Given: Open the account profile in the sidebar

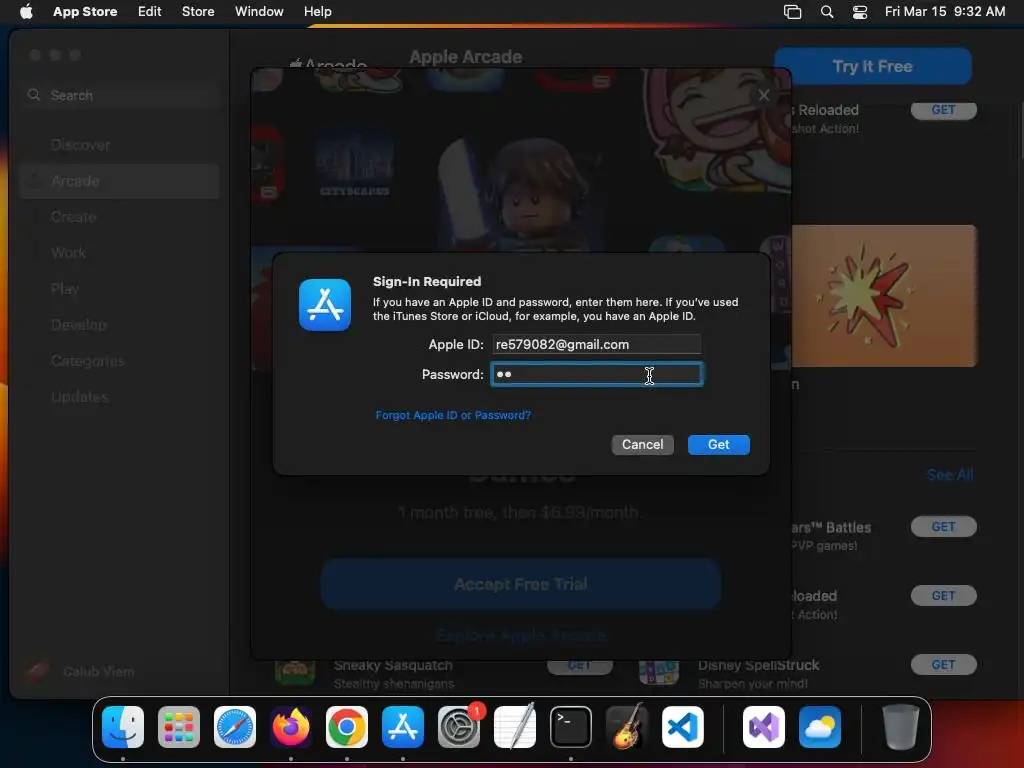Looking at the screenshot, I should pos(80,671).
